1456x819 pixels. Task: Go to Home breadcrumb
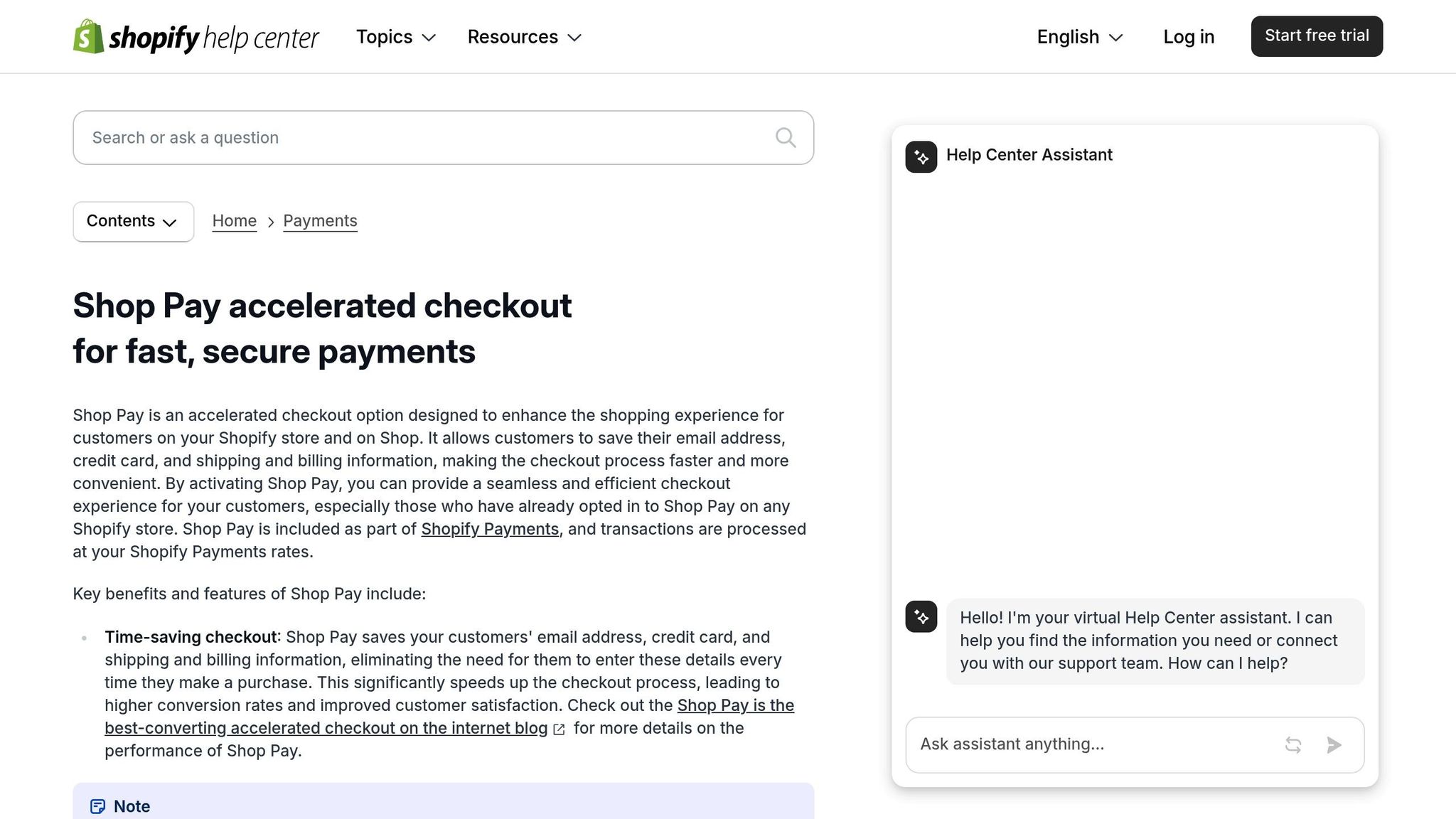pyautogui.click(x=235, y=221)
